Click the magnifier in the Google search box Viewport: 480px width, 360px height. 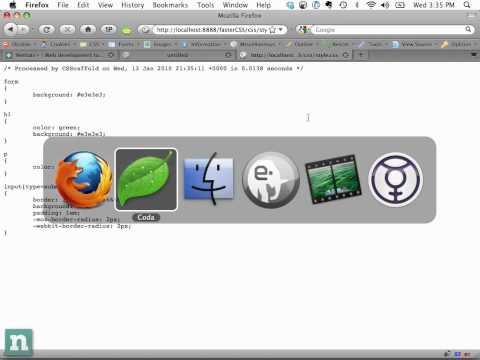tap(468, 30)
